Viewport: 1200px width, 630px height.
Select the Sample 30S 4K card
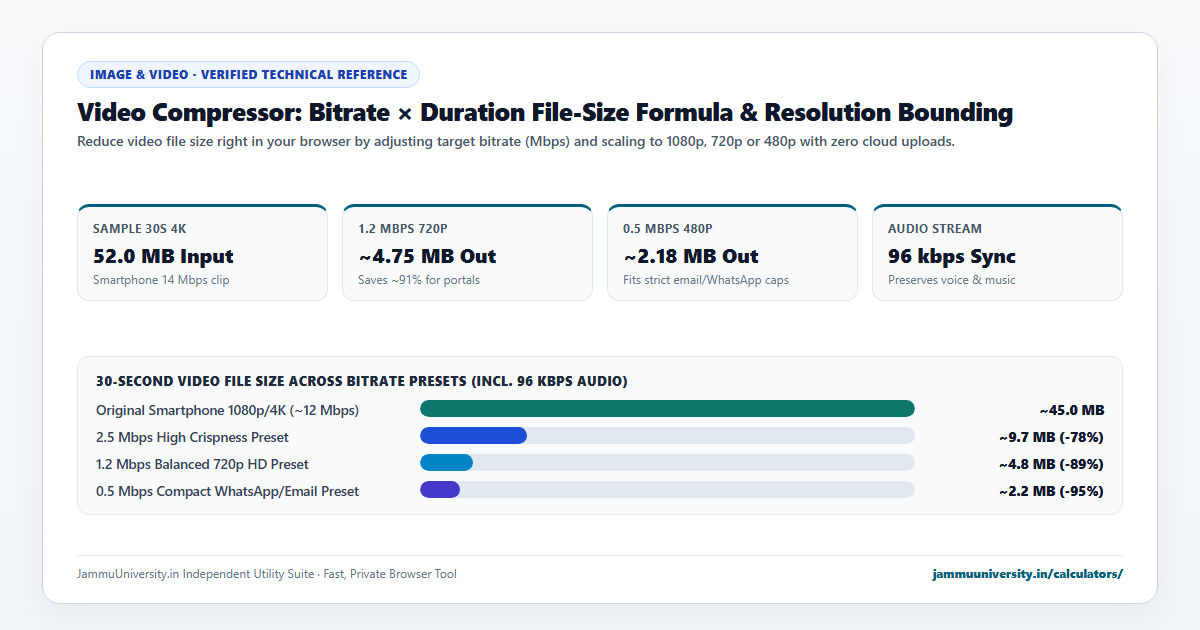tap(202, 252)
